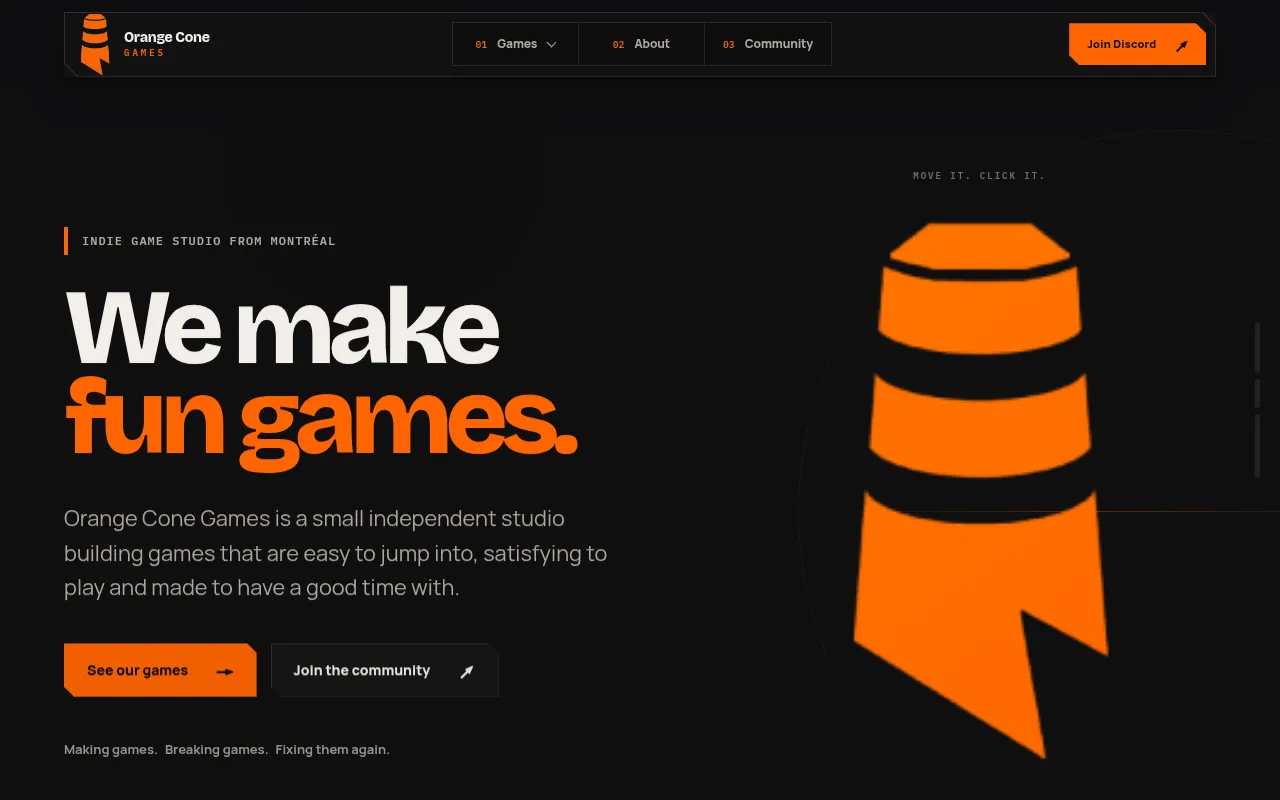Click the 'INDIE GAME STUDIO FROM MONTRÉAL' tagline

209,241
